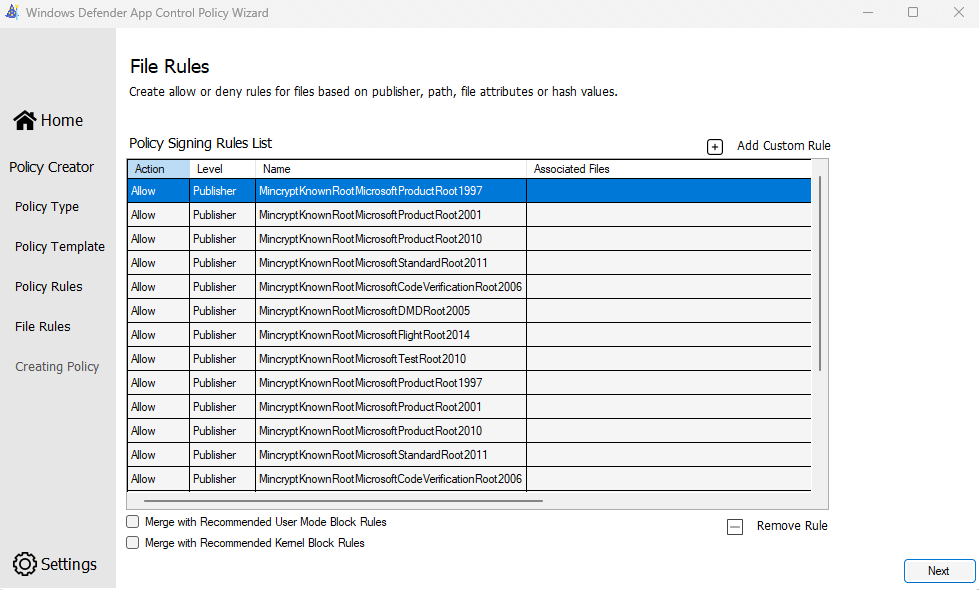Select the MincryptKnownRootMicrosoftTestRoot2010 row
Image resolution: width=979 pixels, height=590 pixels.
(x=470, y=359)
